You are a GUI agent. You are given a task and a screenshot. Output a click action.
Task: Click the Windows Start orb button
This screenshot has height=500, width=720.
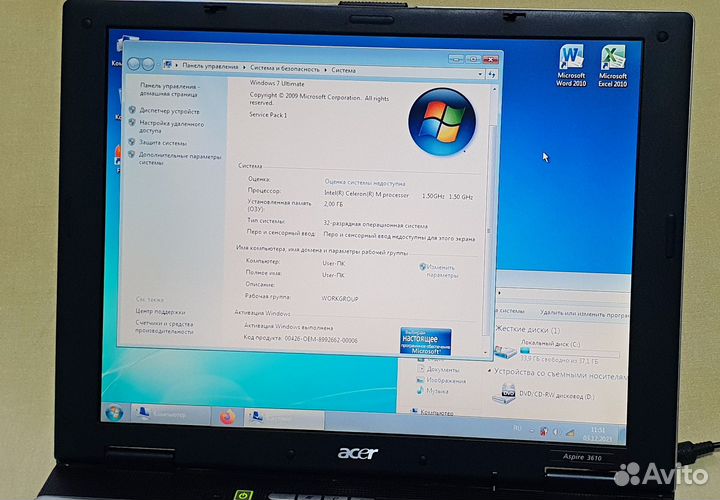(113, 413)
